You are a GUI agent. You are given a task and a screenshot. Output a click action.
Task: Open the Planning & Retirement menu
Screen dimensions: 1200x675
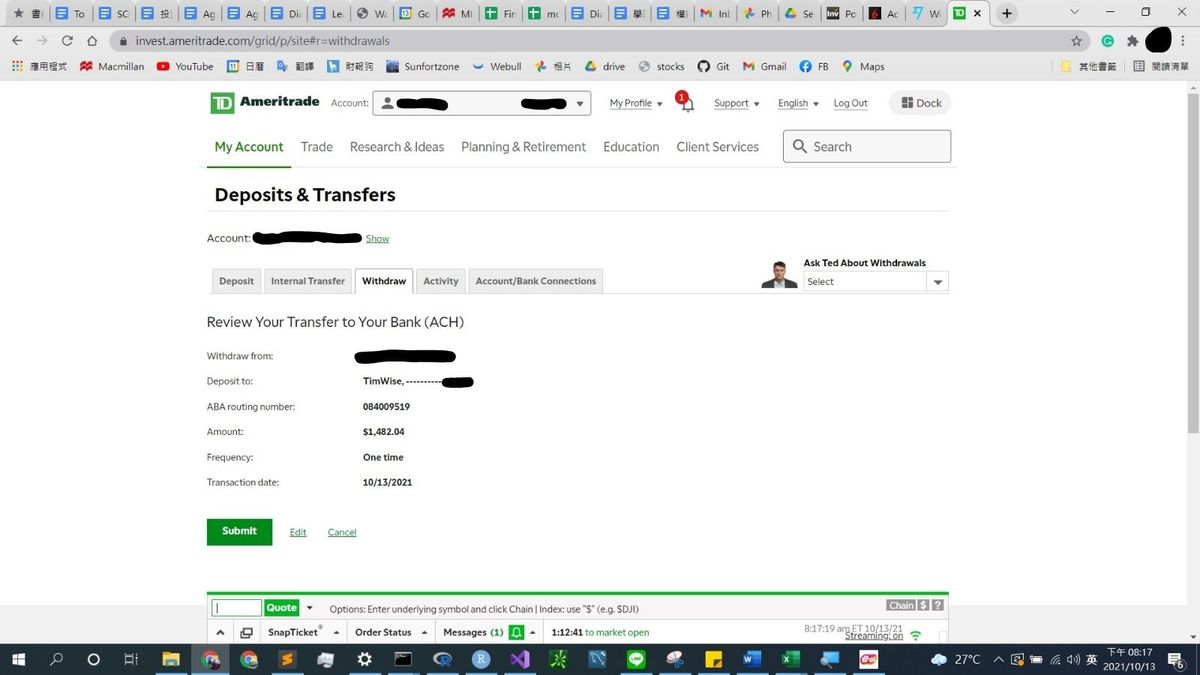[x=523, y=146]
